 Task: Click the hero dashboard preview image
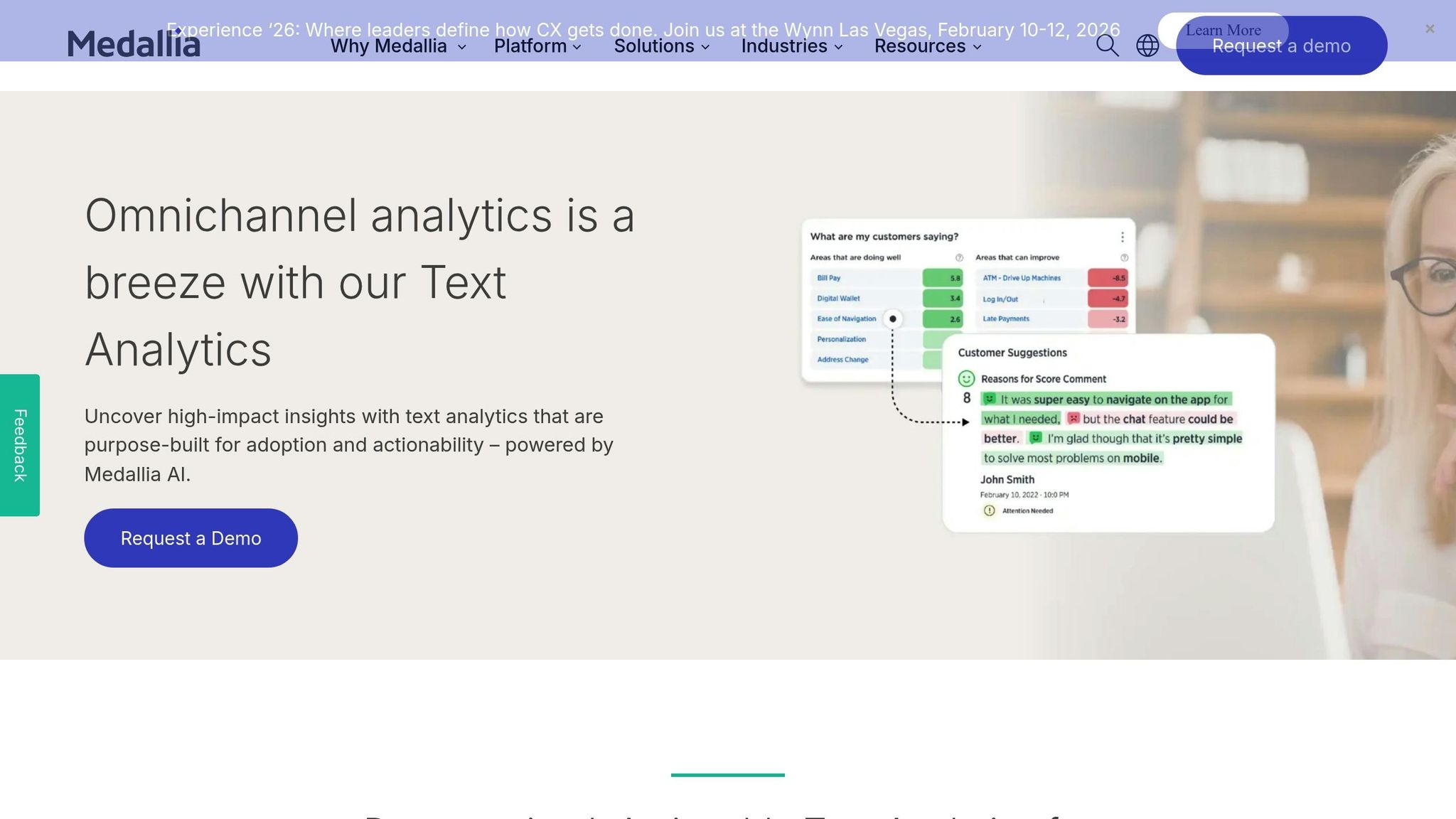[1038, 375]
